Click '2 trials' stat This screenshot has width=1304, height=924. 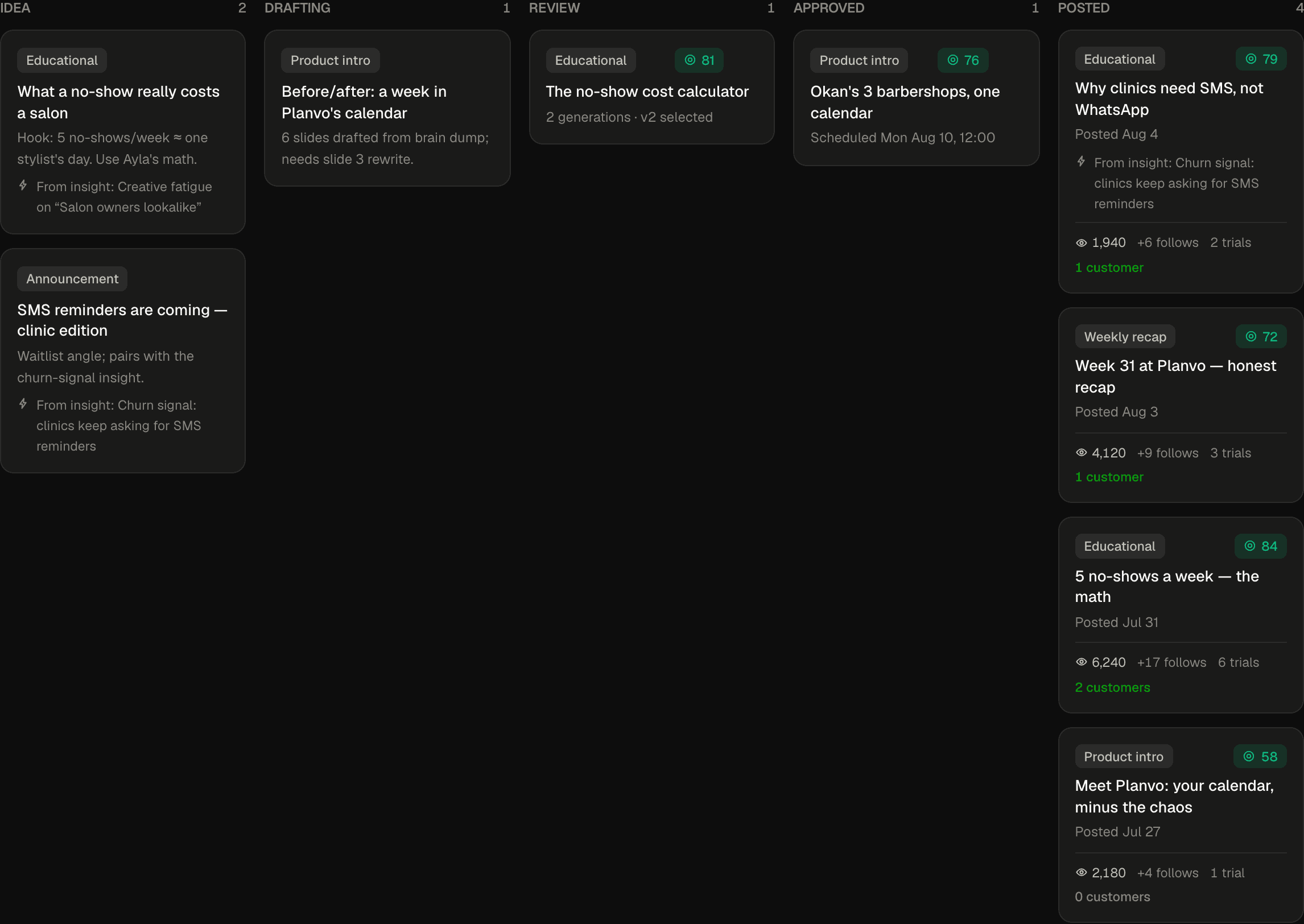[x=1231, y=242]
